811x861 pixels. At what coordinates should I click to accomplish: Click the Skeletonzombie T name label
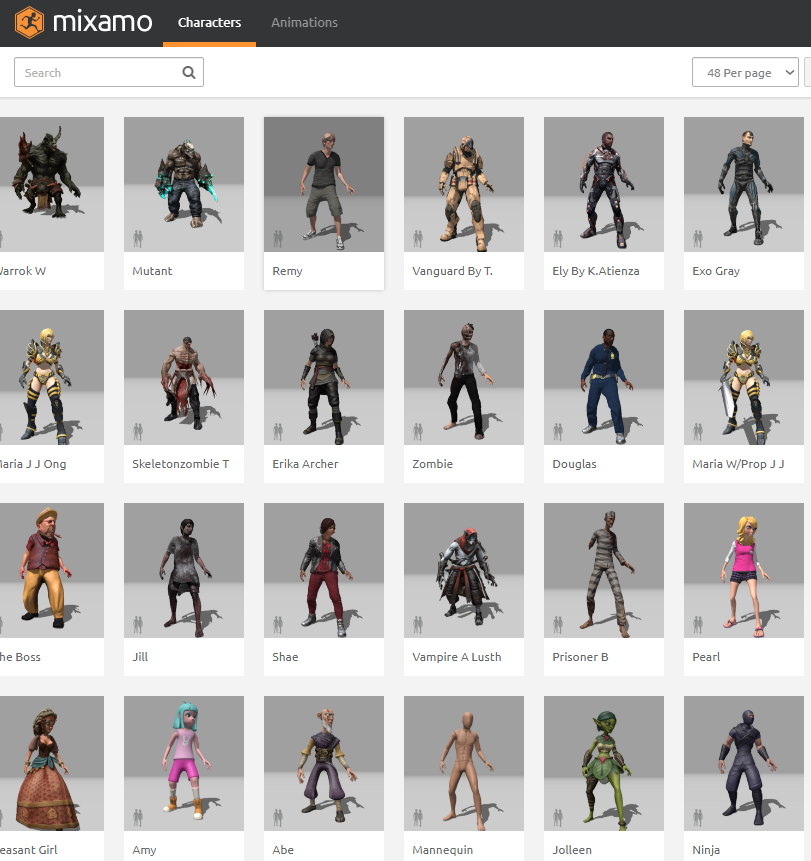click(x=181, y=464)
